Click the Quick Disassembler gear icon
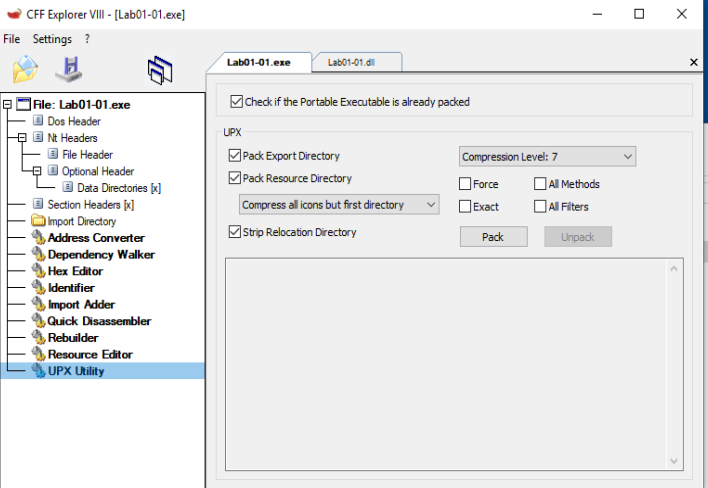The image size is (708, 488). [38, 321]
